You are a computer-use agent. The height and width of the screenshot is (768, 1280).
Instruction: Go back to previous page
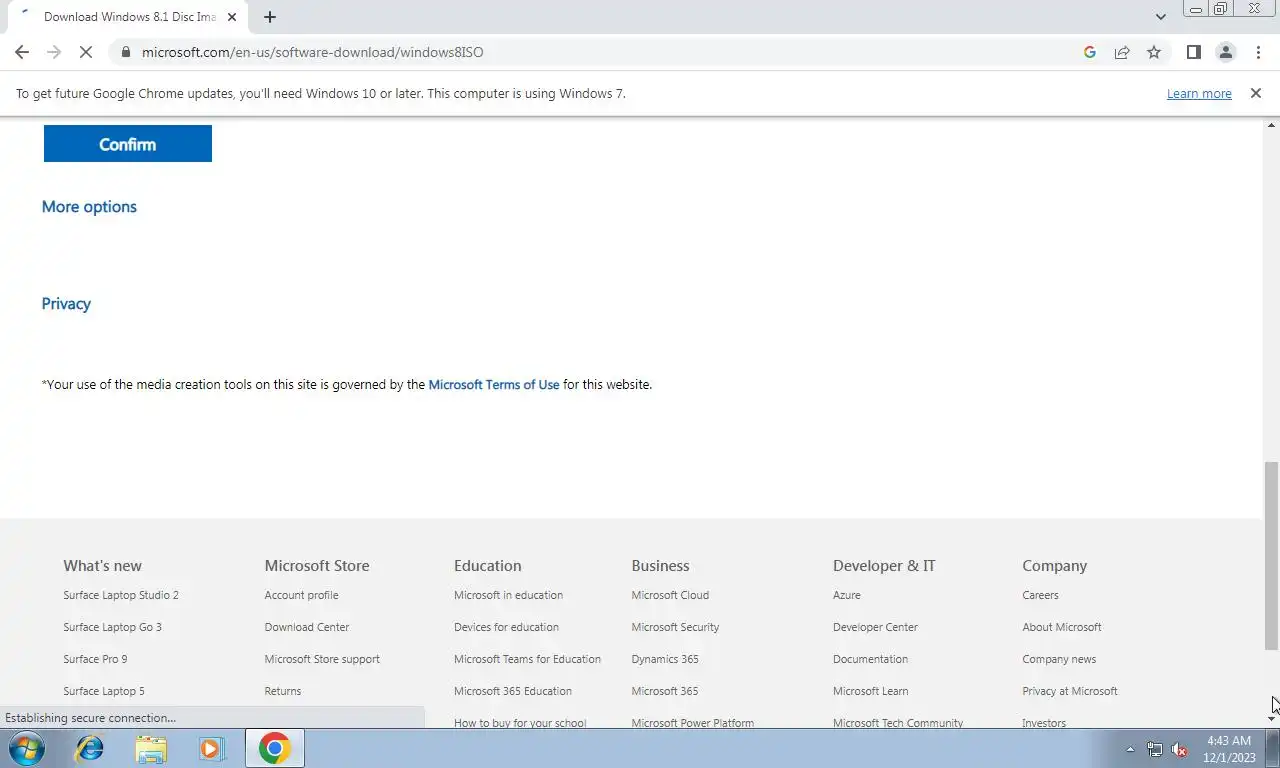coord(22,52)
